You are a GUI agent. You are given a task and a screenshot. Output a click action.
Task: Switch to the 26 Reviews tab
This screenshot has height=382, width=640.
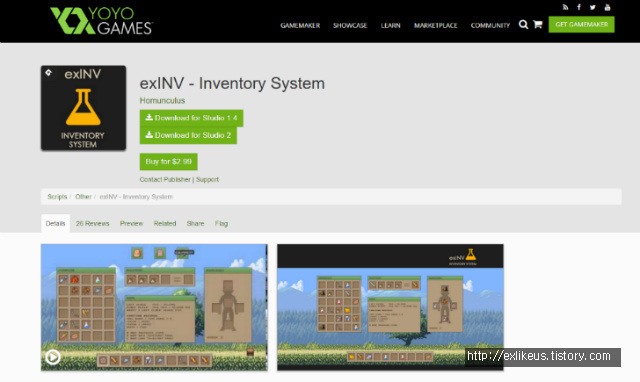point(93,224)
